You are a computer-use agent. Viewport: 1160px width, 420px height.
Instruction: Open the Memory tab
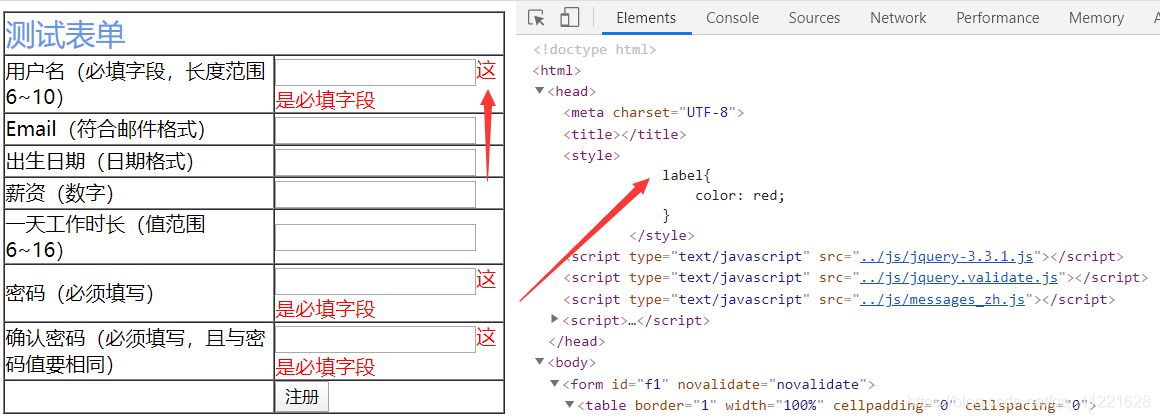click(1096, 18)
